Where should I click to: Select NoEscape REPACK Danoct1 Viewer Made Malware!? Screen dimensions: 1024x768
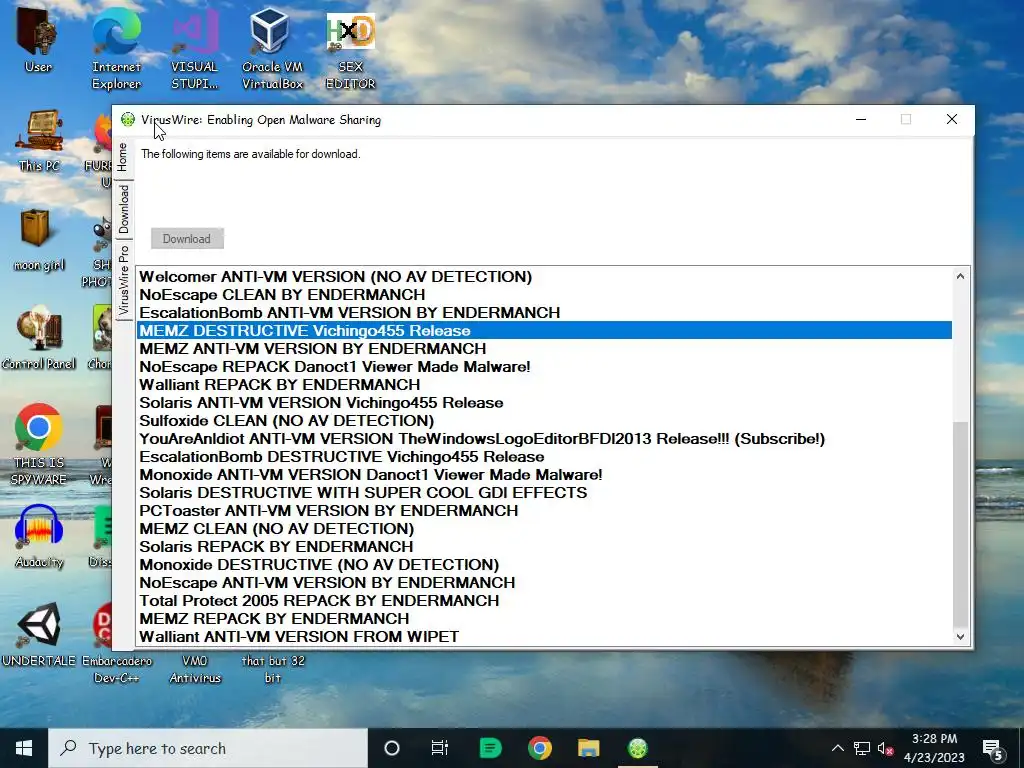tap(544, 366)
